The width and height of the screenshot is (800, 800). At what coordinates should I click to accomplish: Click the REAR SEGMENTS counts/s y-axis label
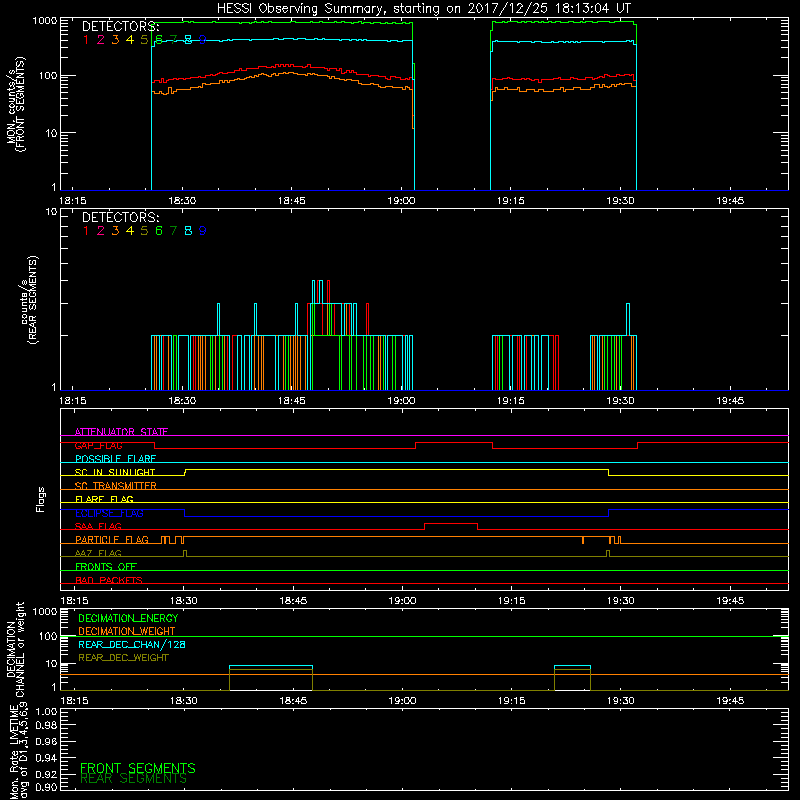(x=30, y=300)
